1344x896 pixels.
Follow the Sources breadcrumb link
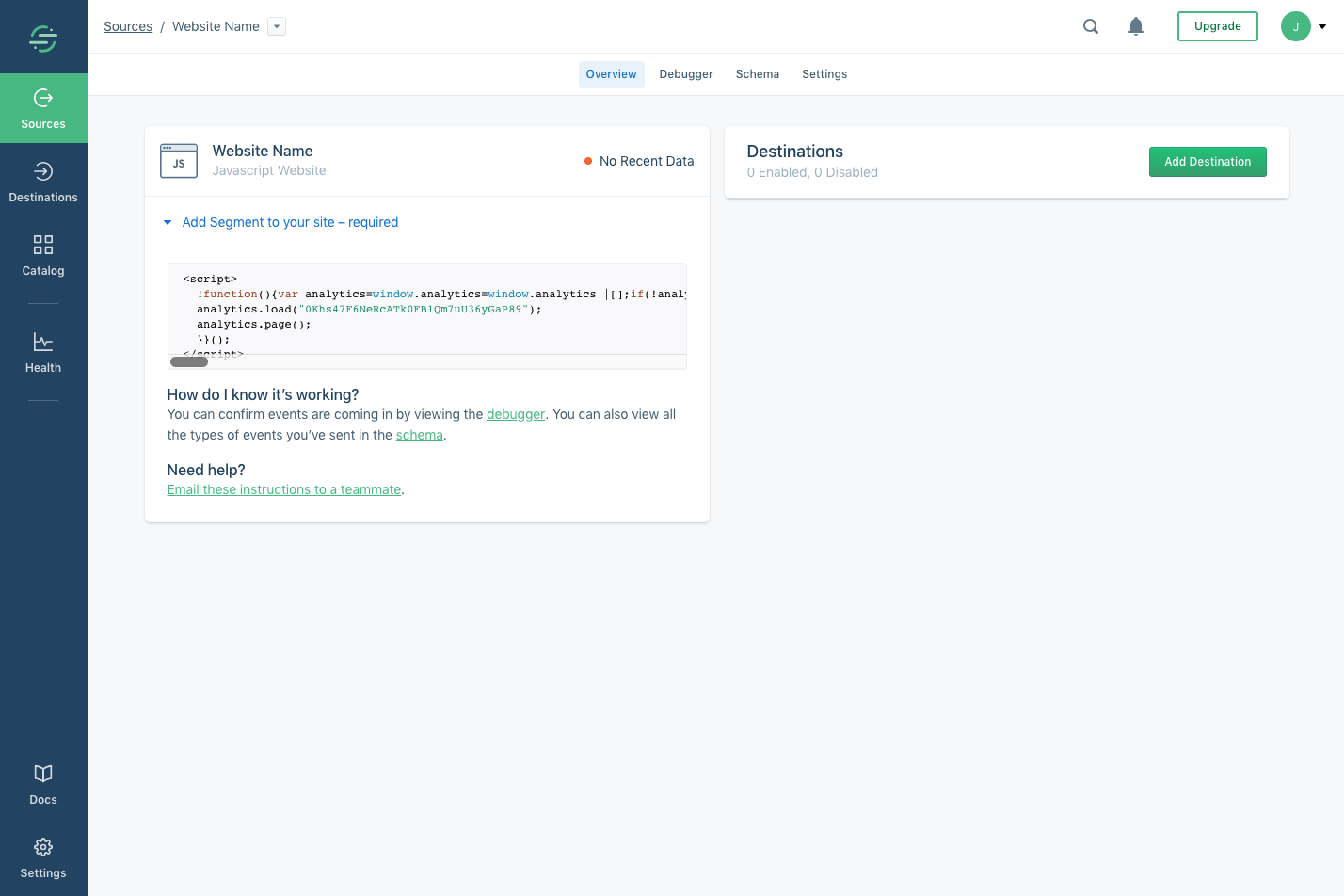tap(128, 26)
